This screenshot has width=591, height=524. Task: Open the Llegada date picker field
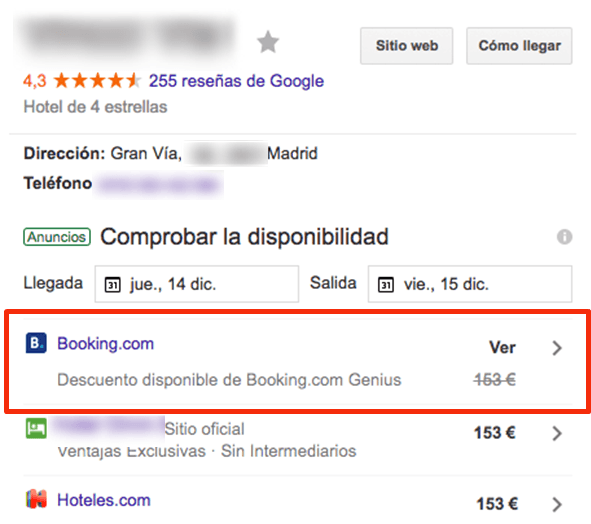point(197,284)
